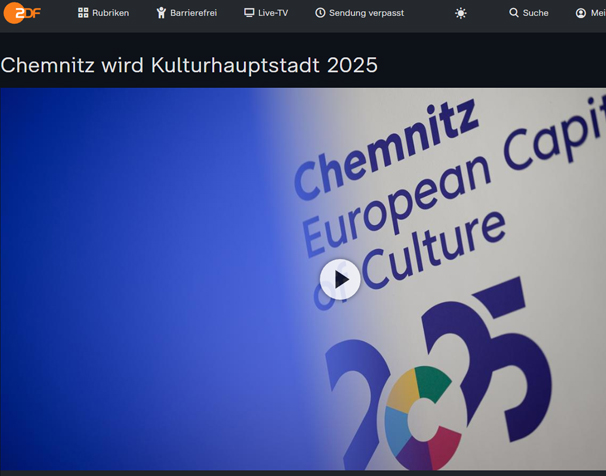Open the user account profile icon

coord(581,13)
